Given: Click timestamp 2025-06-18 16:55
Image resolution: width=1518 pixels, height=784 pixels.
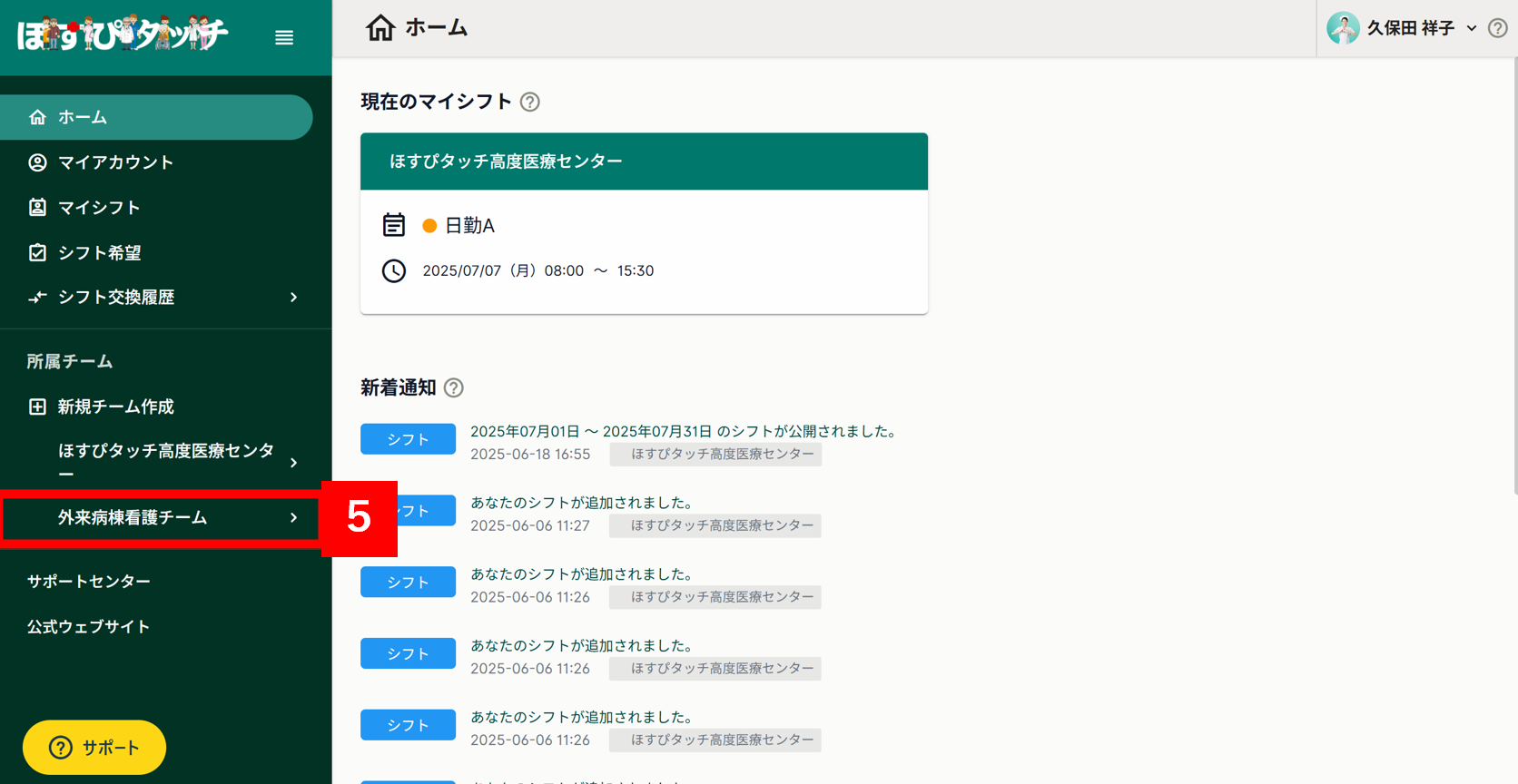Looking at the screenshot, I should coord(530,454).
